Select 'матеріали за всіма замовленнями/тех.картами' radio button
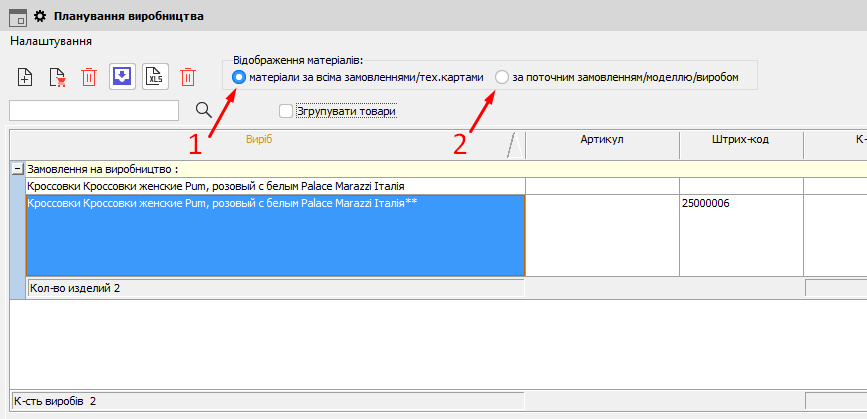Image resolution: width=867 pixels, height=419 pixels. pos(239,77)
